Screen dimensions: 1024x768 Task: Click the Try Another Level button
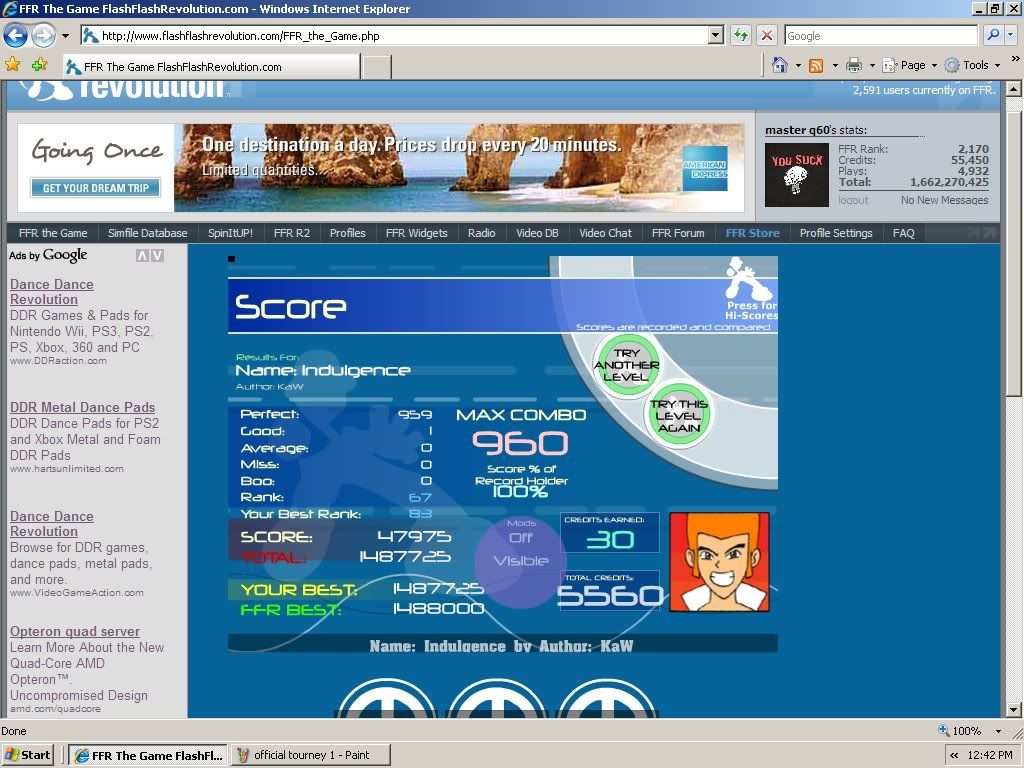click(627, 365)
